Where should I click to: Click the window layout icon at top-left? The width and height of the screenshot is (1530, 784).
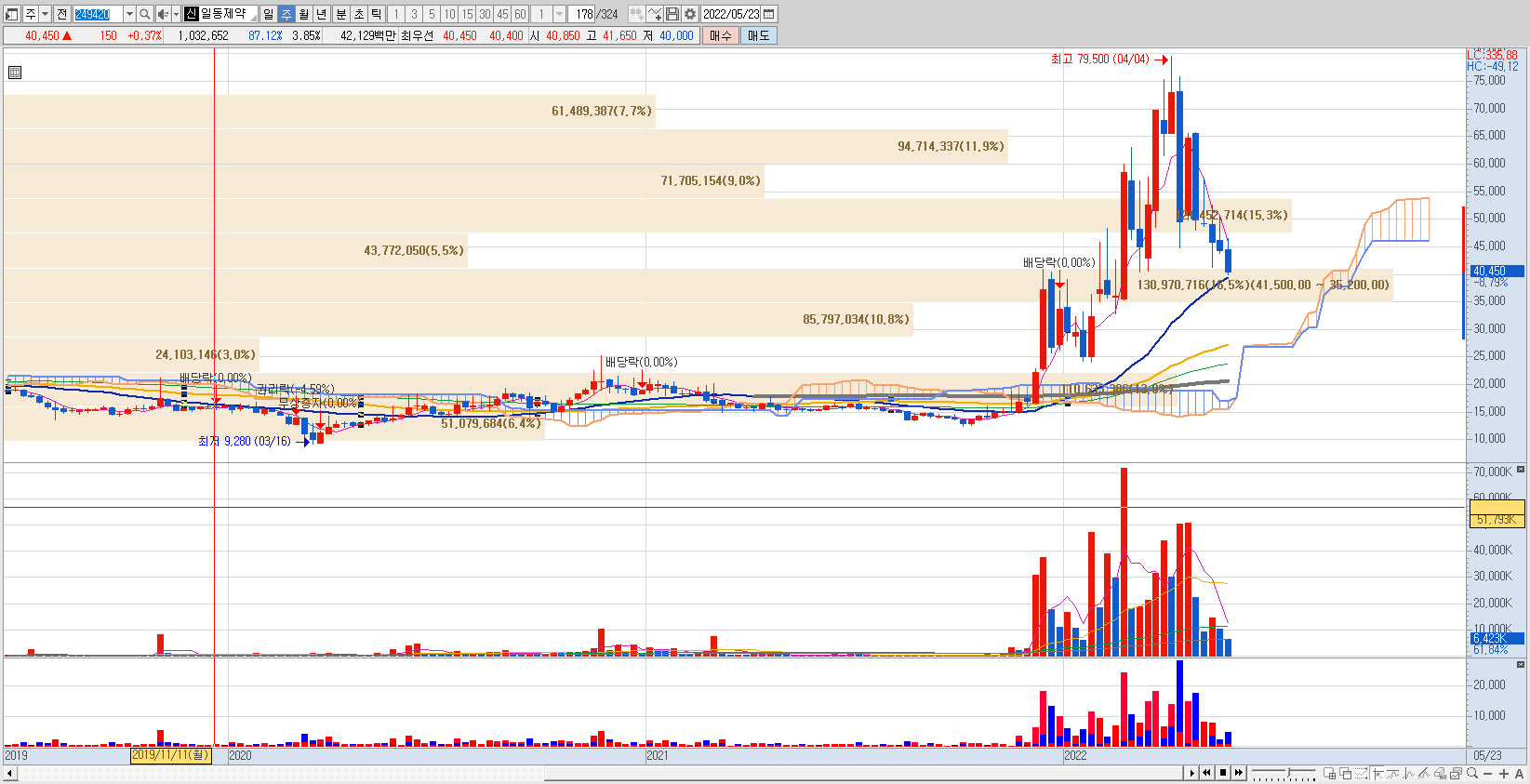coord(12,14)
